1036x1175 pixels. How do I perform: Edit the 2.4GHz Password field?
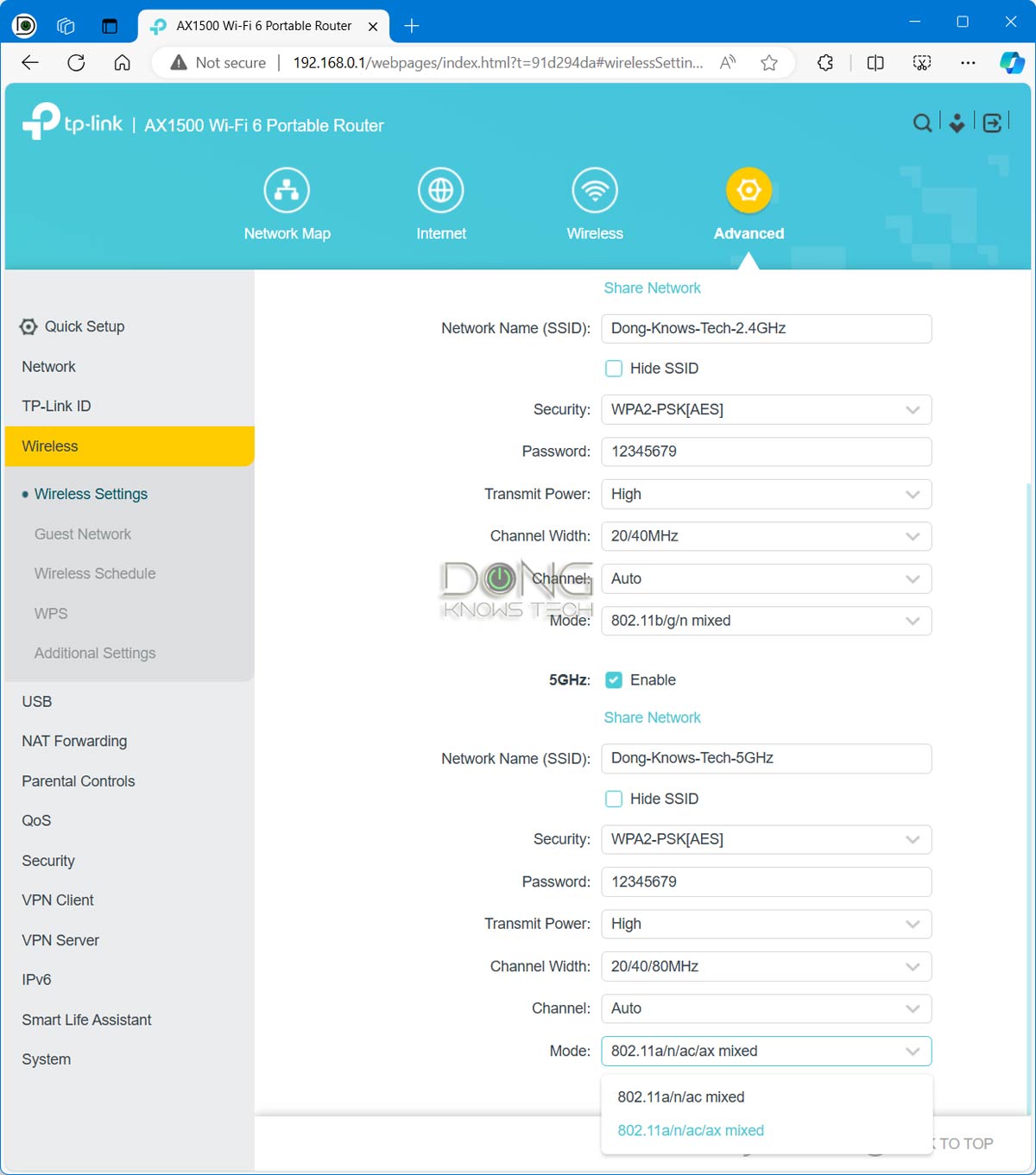[x=767, y=452]
